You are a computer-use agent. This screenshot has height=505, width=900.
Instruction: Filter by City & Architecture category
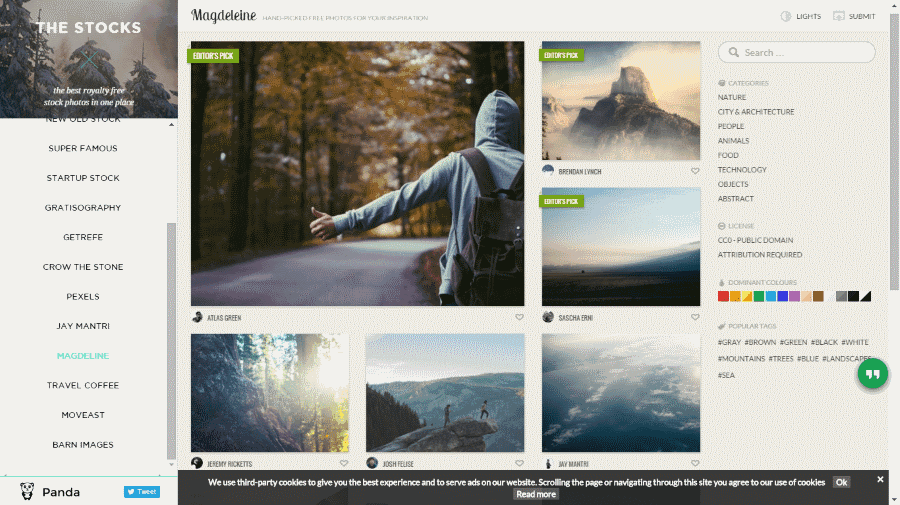[756, 112]
